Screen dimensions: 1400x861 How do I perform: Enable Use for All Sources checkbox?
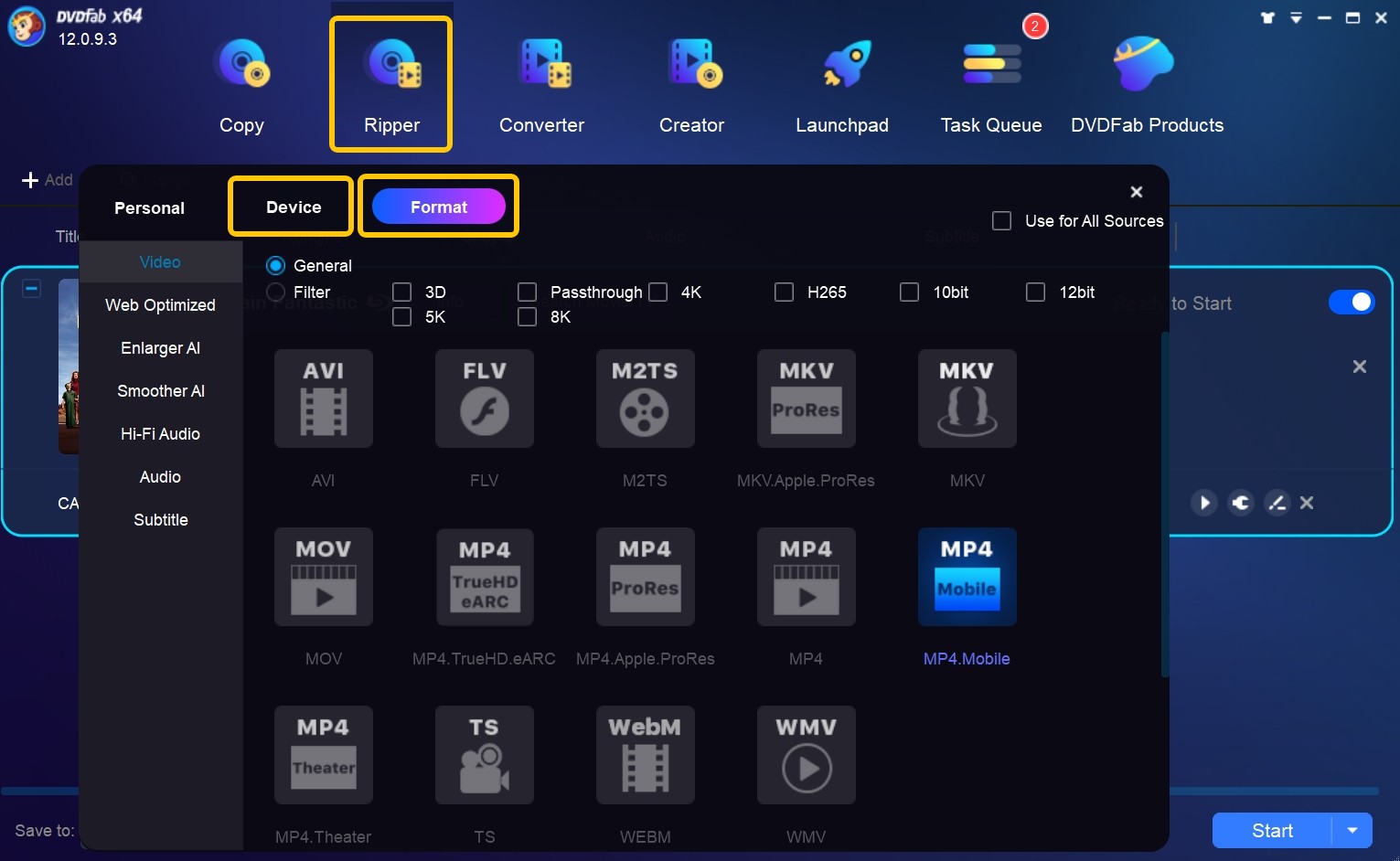tap(1001, 221)
